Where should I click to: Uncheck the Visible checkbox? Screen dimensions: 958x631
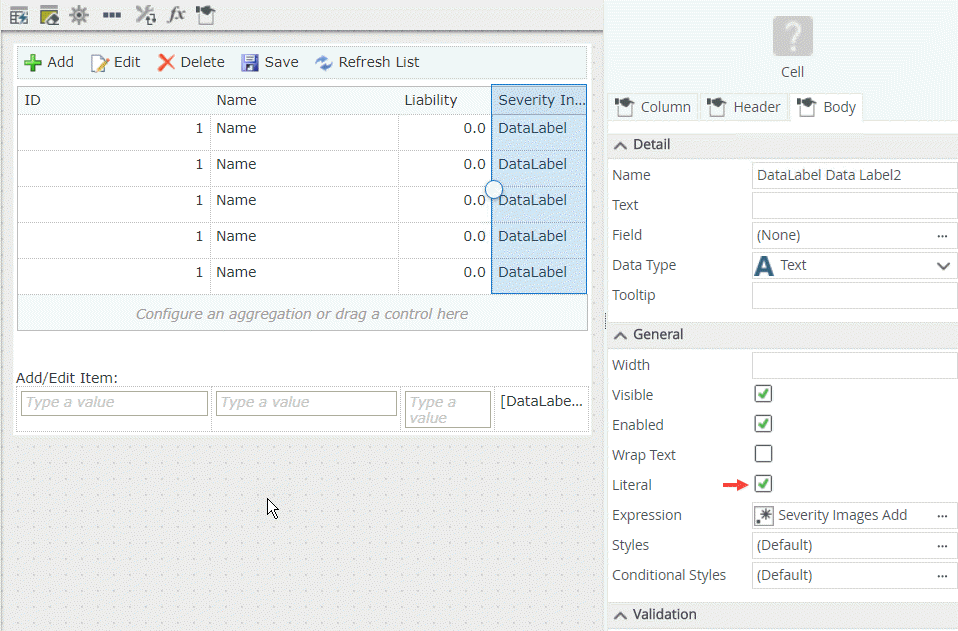point(763,395)
